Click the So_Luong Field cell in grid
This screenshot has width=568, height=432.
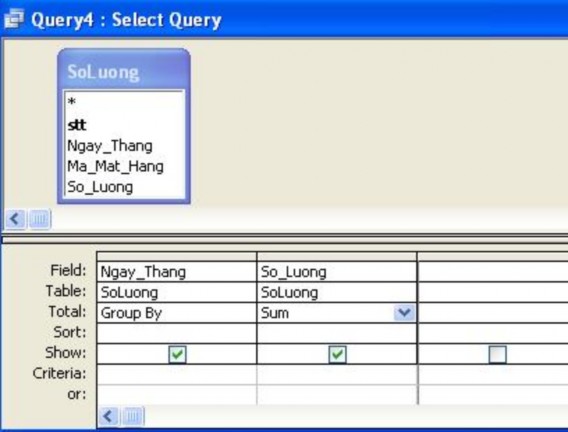click(x=337, y=272)
